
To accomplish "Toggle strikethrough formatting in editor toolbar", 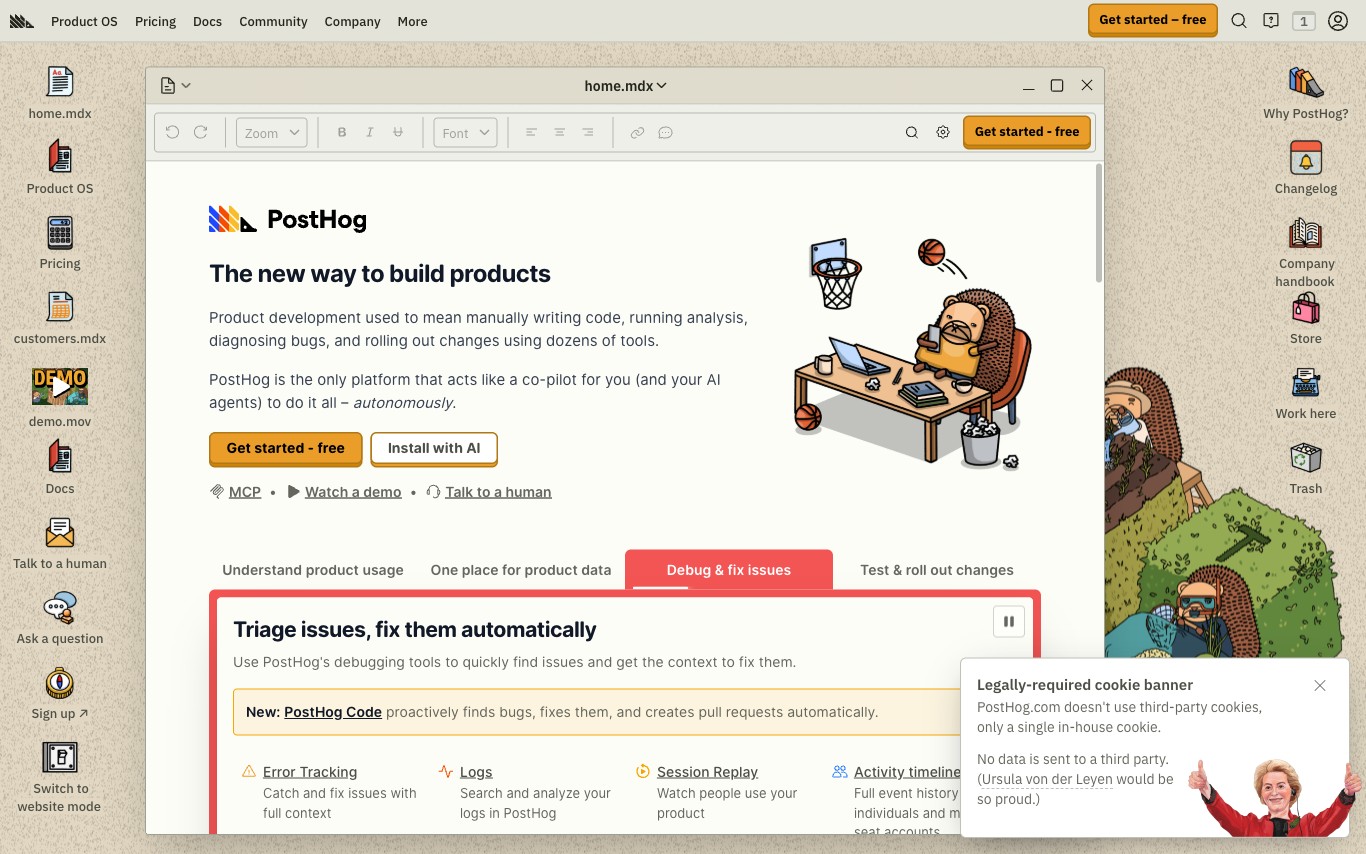I will pos(398,132).
